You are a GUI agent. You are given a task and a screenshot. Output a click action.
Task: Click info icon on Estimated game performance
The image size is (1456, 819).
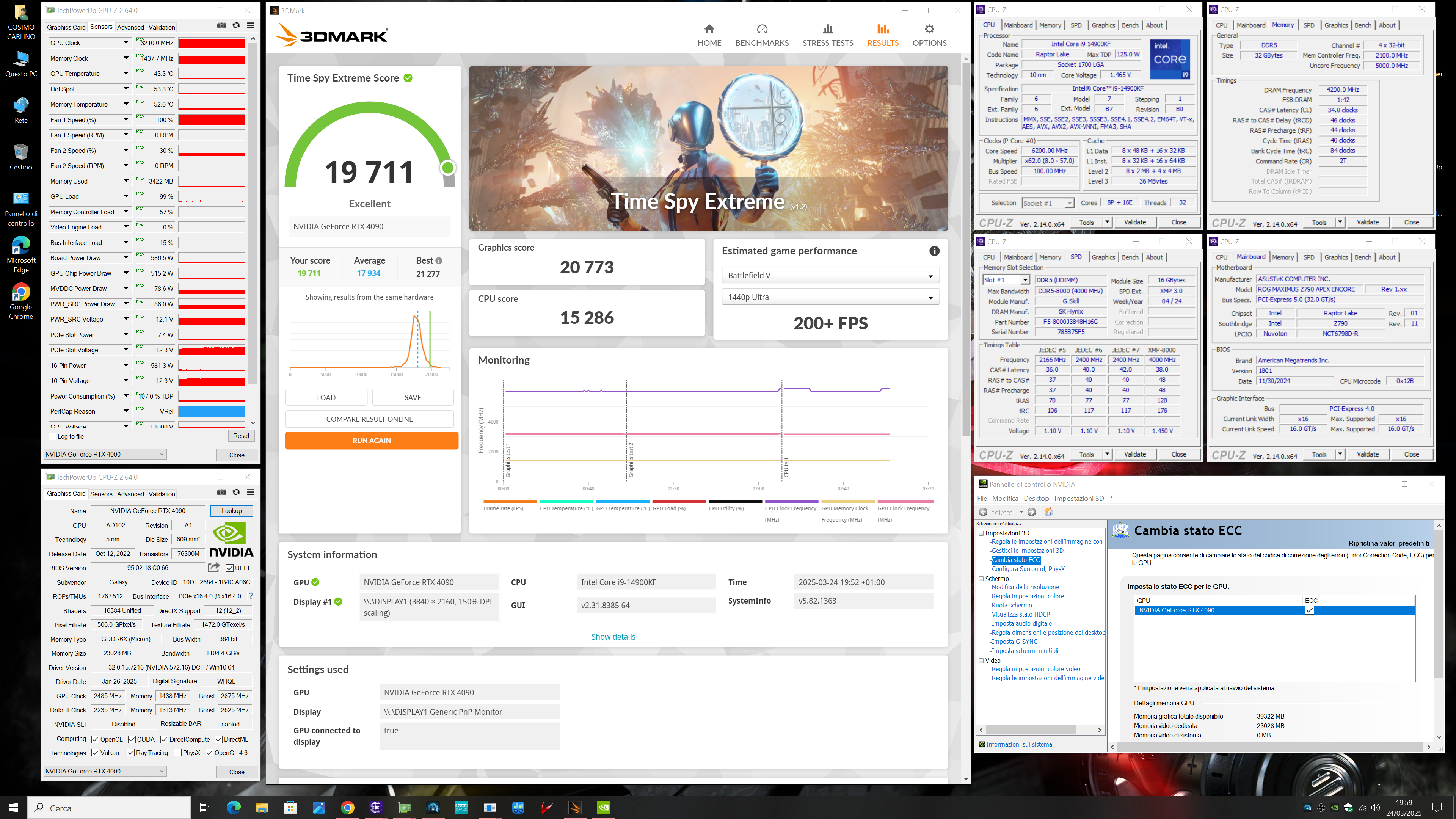934,251
